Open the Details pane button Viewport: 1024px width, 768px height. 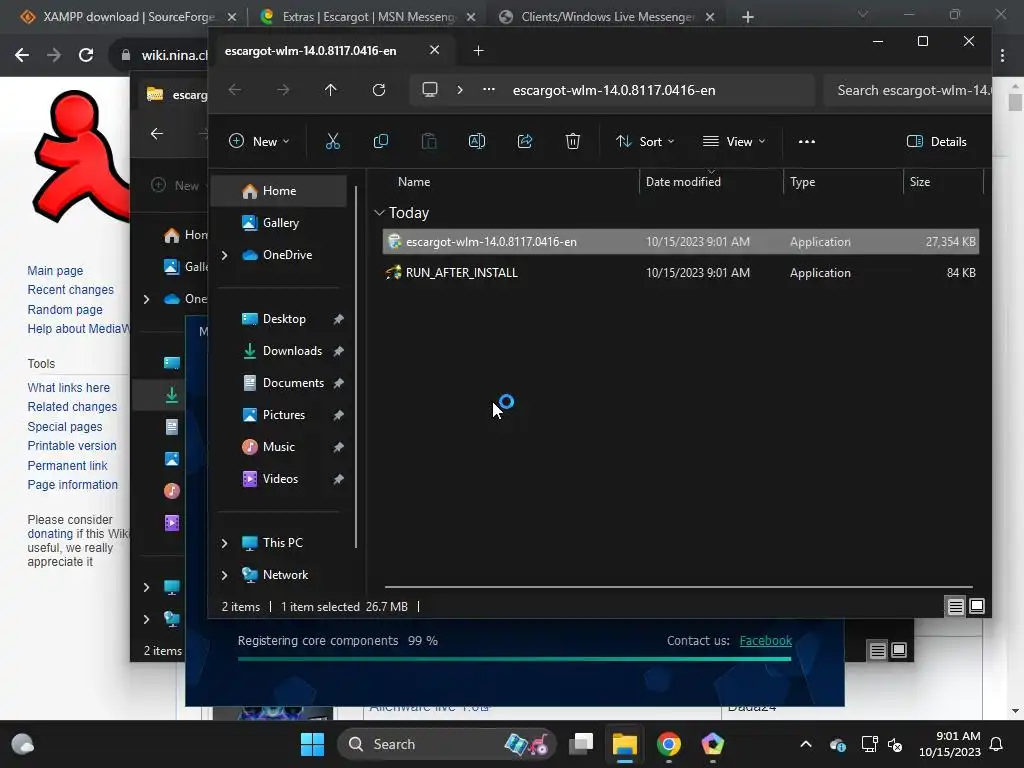coord(936,141)
